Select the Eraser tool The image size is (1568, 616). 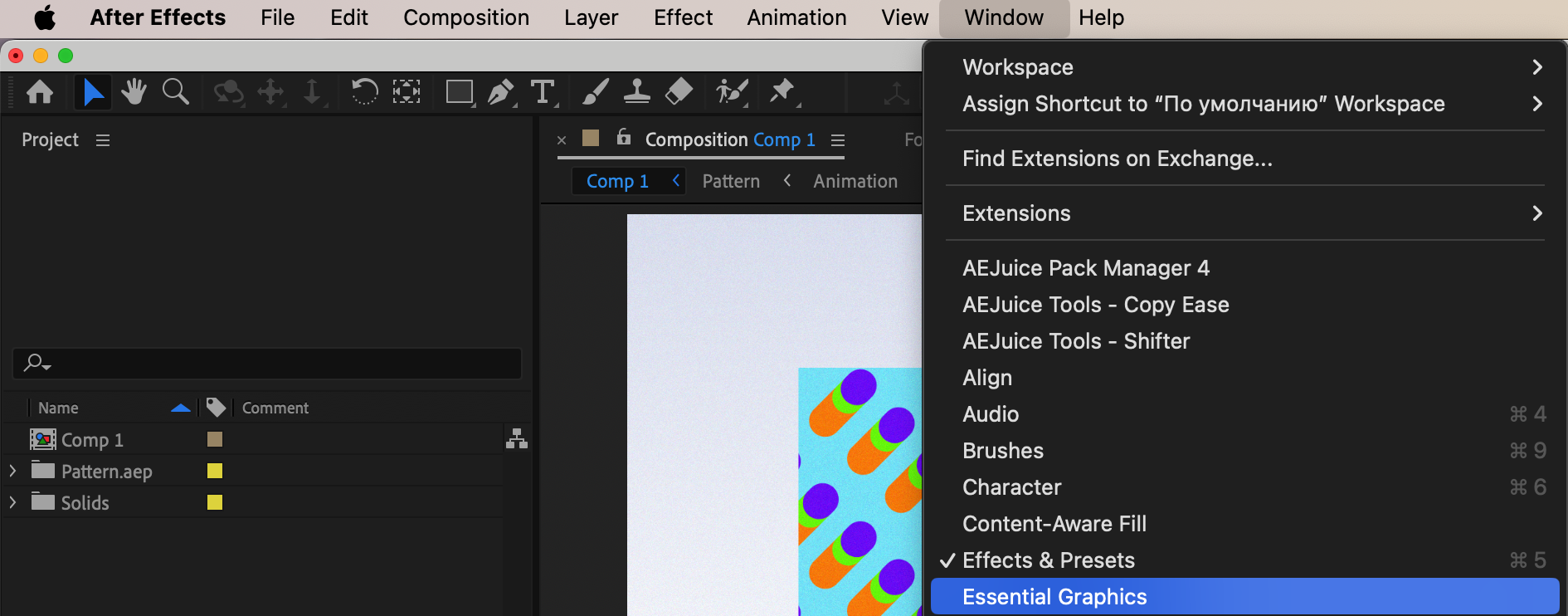pyautogui.click(x=679, y=91)
